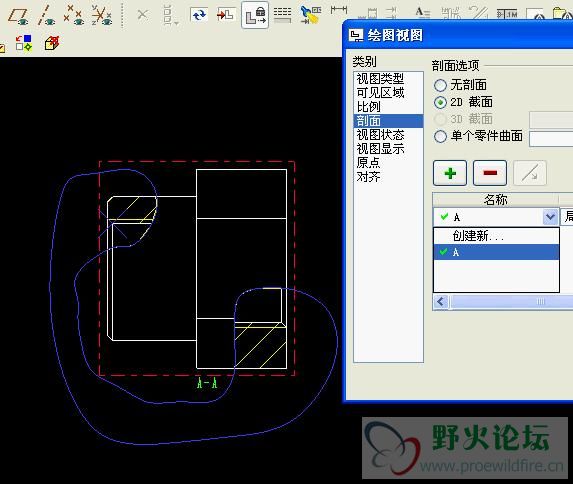Open the section name A dropdown arrow
The image size is (573, 484).
pos(550,217)
